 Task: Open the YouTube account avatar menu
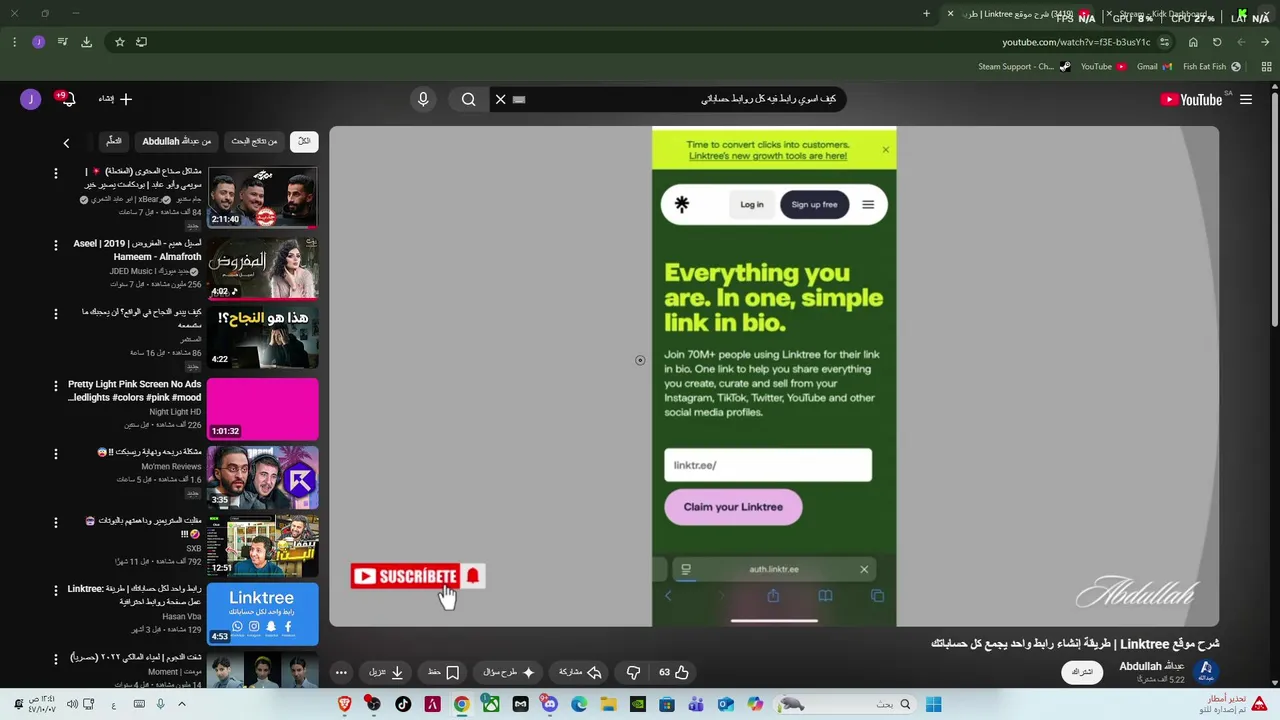pos(30,99)
